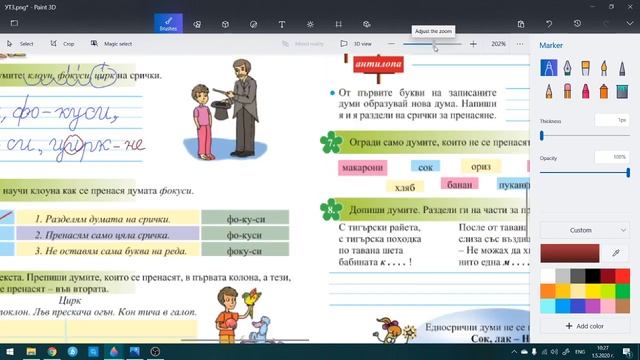Activate the Crop tool
This screenshot has width=640, height=360.
point(62,44)
